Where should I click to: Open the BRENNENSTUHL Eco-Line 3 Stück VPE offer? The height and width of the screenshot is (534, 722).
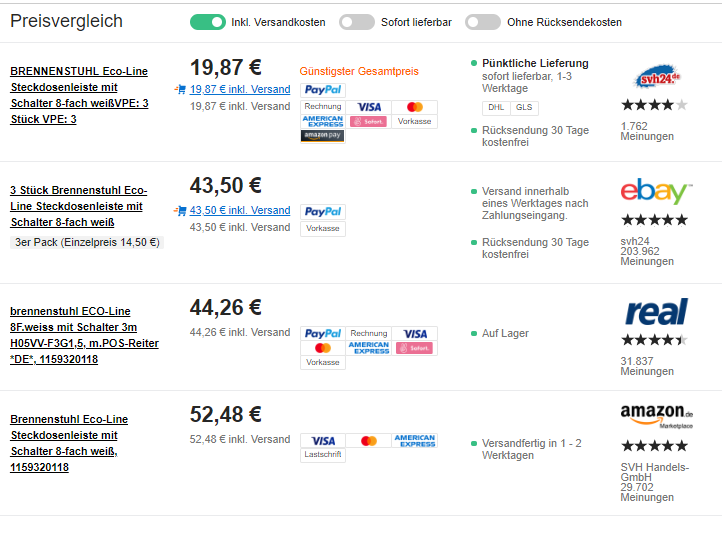pyautogui.click(x=79, y=95)
